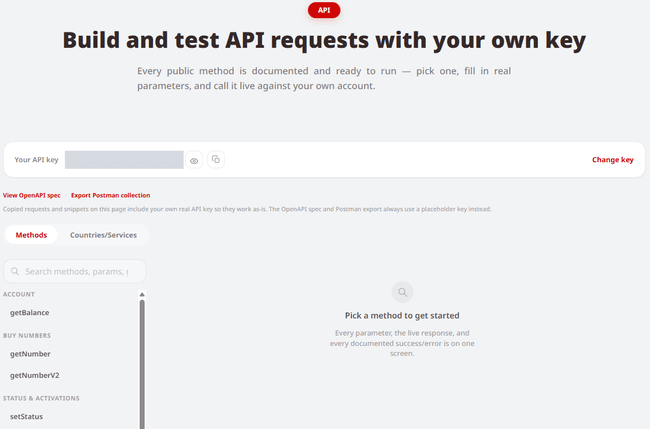
Task: Click the BUY NUMBERS section heading
Action: click(27, 336)
